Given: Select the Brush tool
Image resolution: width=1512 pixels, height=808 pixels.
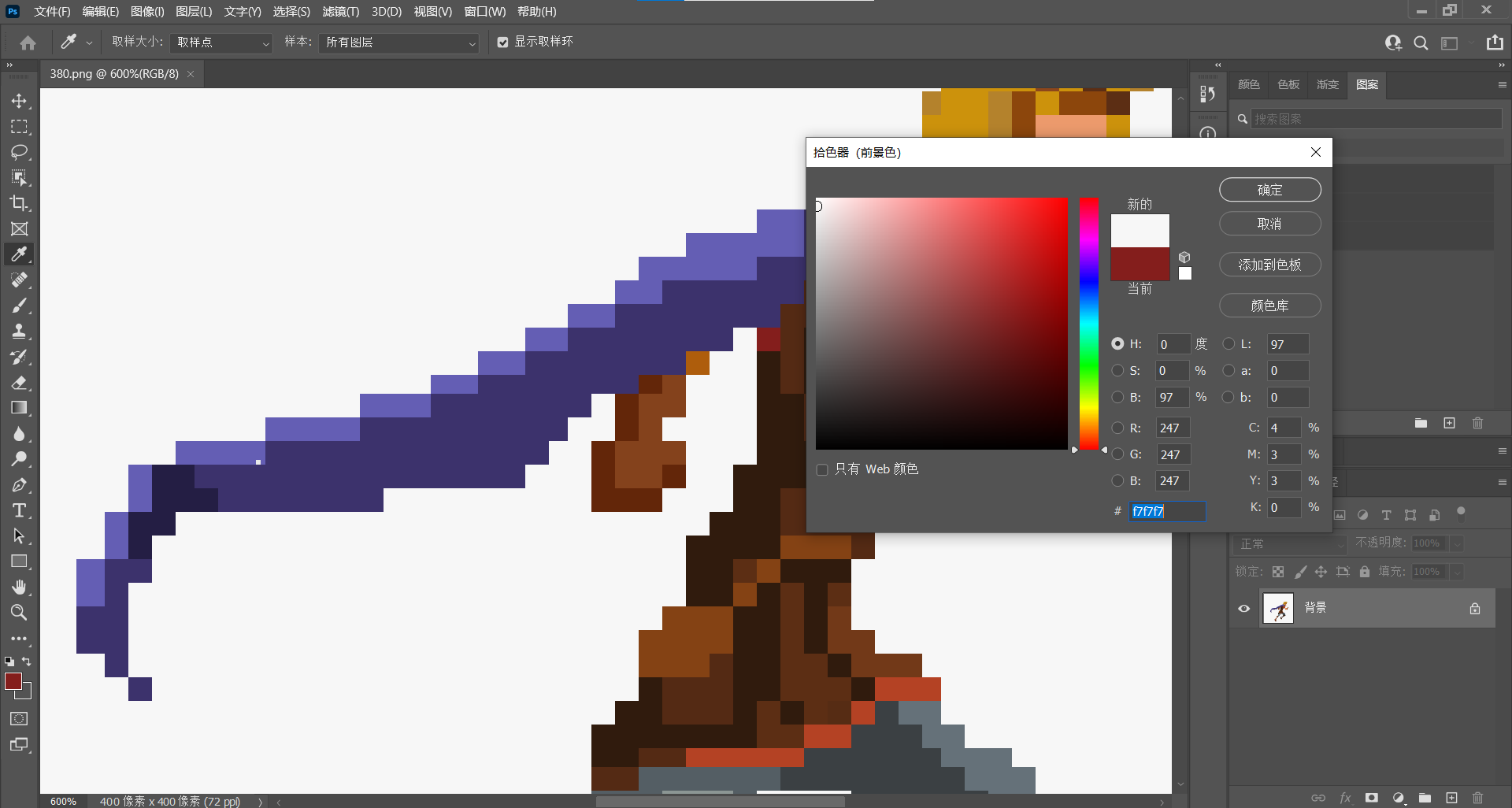Looking at the screenshot, I should (x=19, y=306).
